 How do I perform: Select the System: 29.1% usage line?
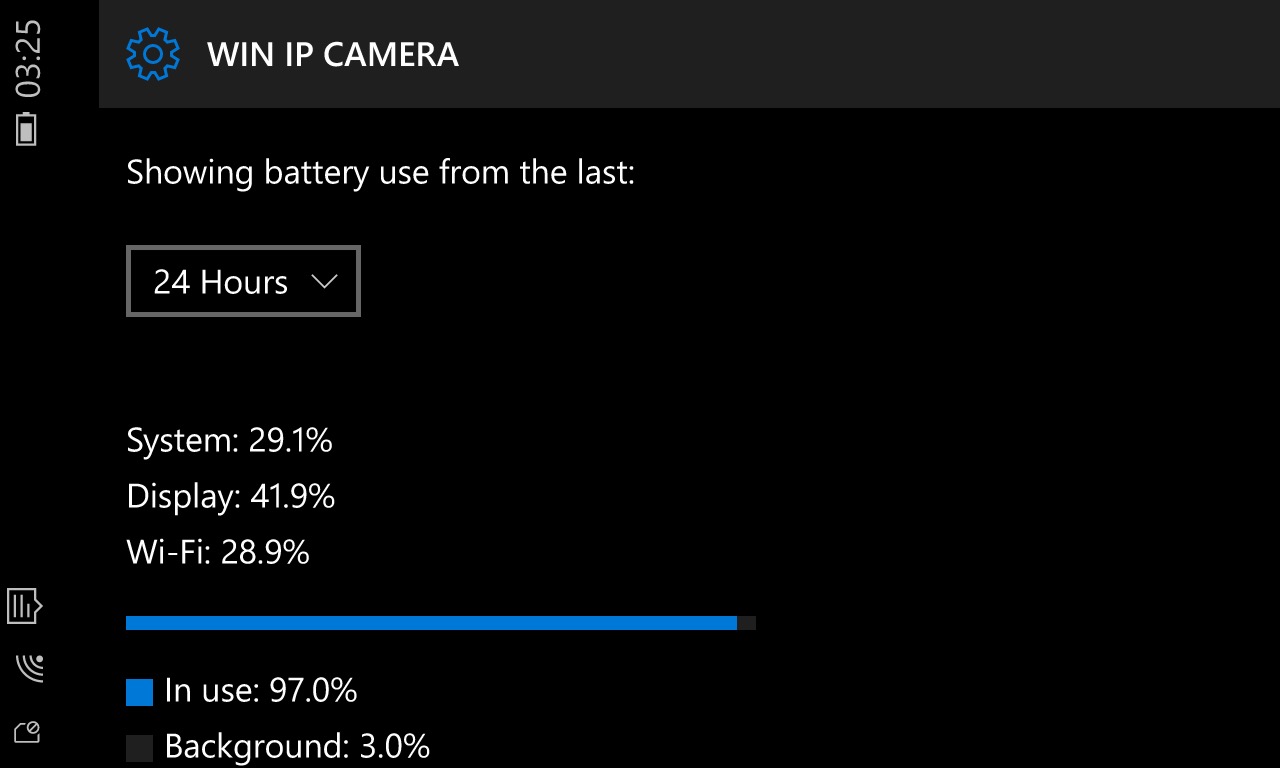[229, 440]
